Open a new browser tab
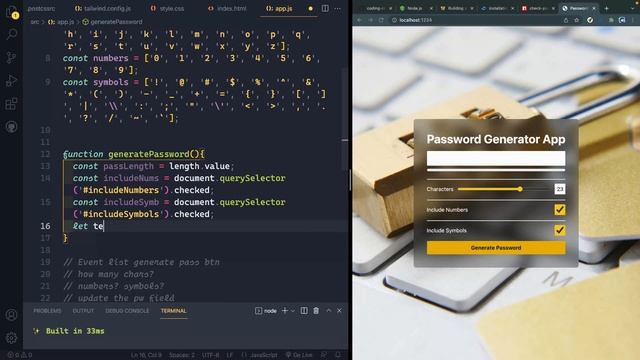This screenshot has height=360, width=640. (606, 8)
